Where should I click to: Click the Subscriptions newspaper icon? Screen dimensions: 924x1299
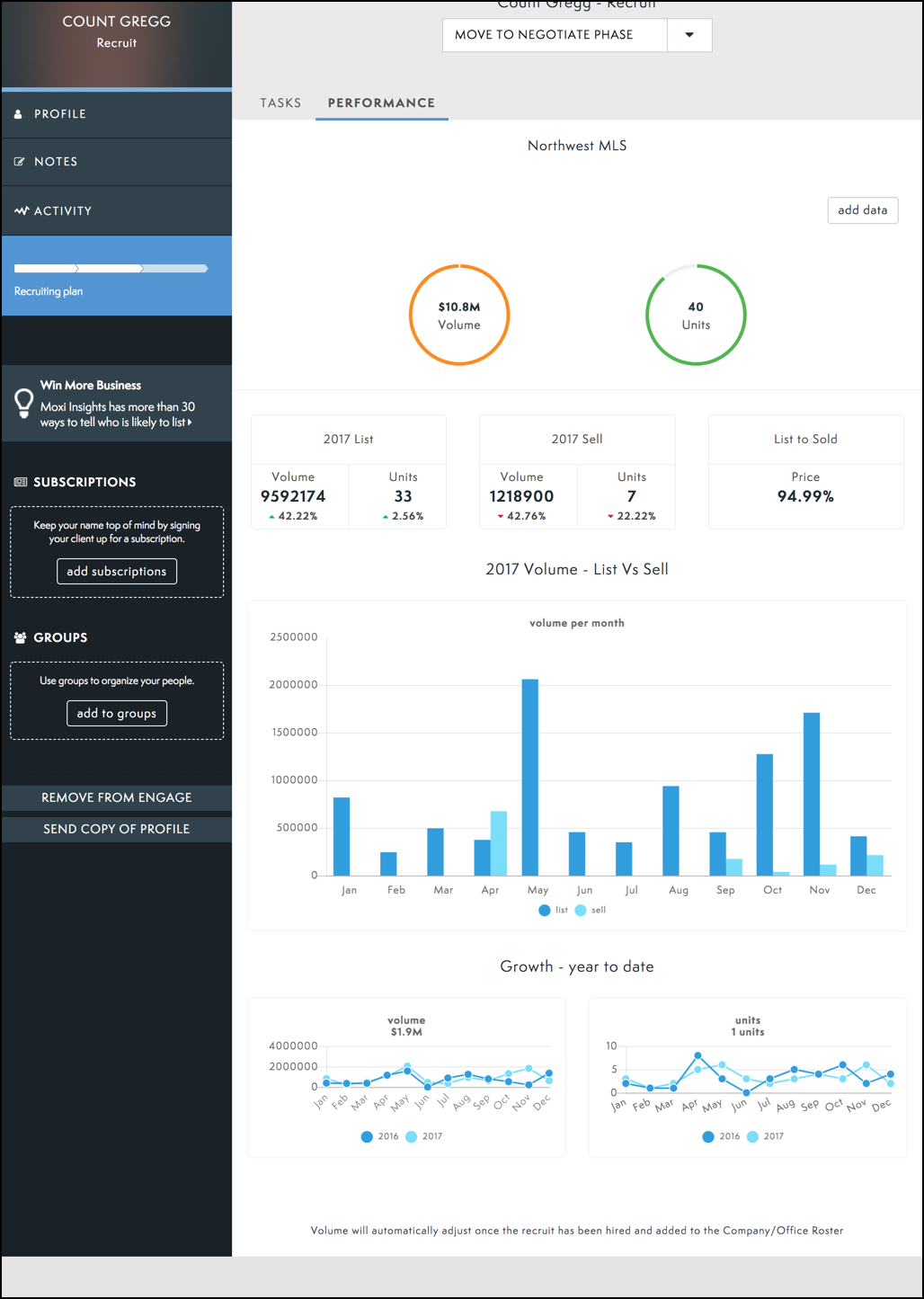pos(20,482)
